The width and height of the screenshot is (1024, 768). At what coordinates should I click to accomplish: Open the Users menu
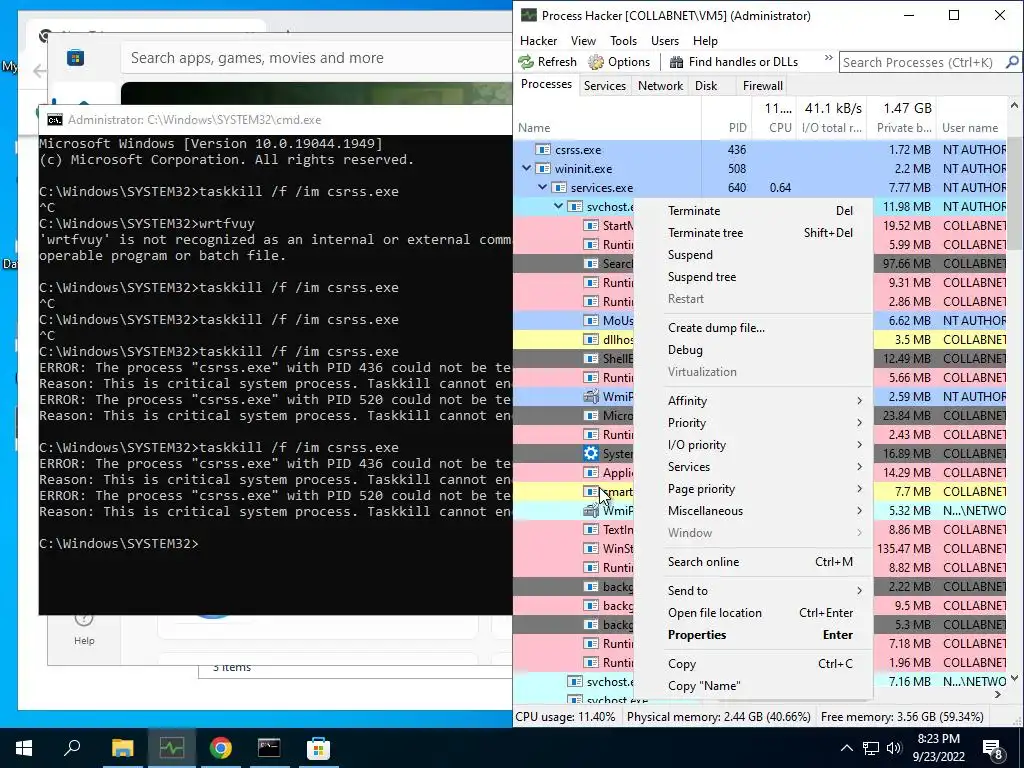tap(665, 40)
